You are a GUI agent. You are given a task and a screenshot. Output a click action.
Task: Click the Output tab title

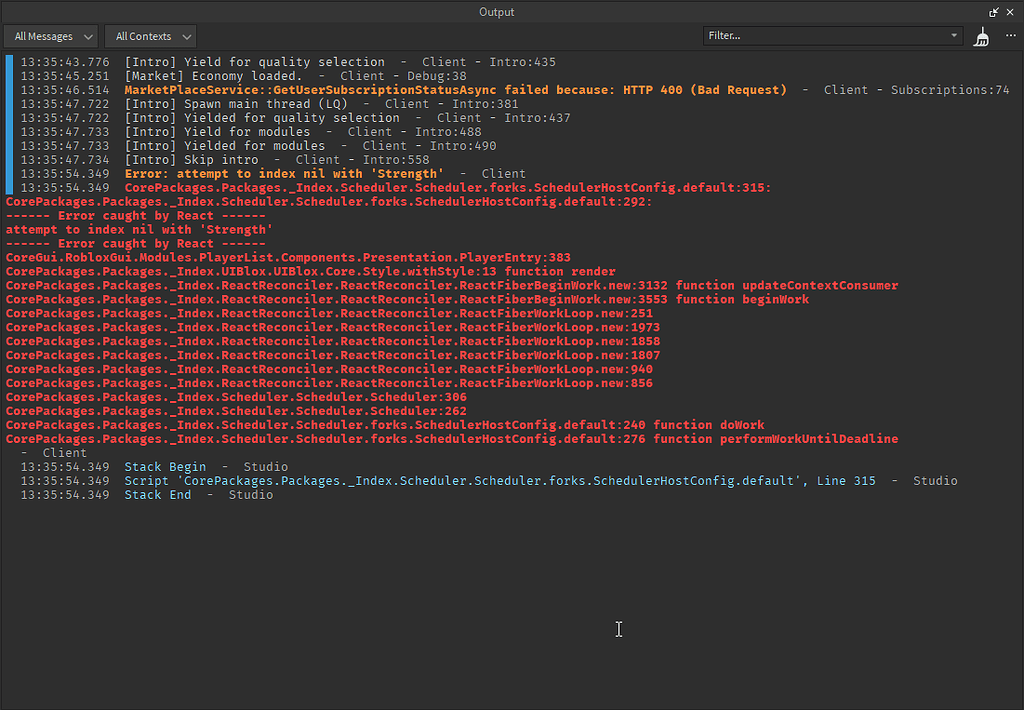(496, 11)
